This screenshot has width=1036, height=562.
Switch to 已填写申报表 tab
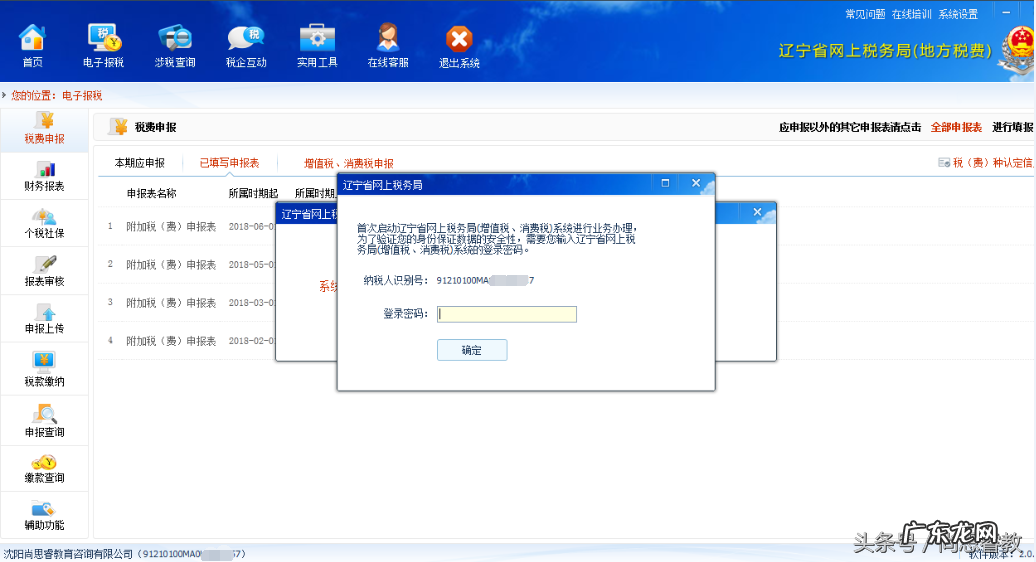(229, 162)
